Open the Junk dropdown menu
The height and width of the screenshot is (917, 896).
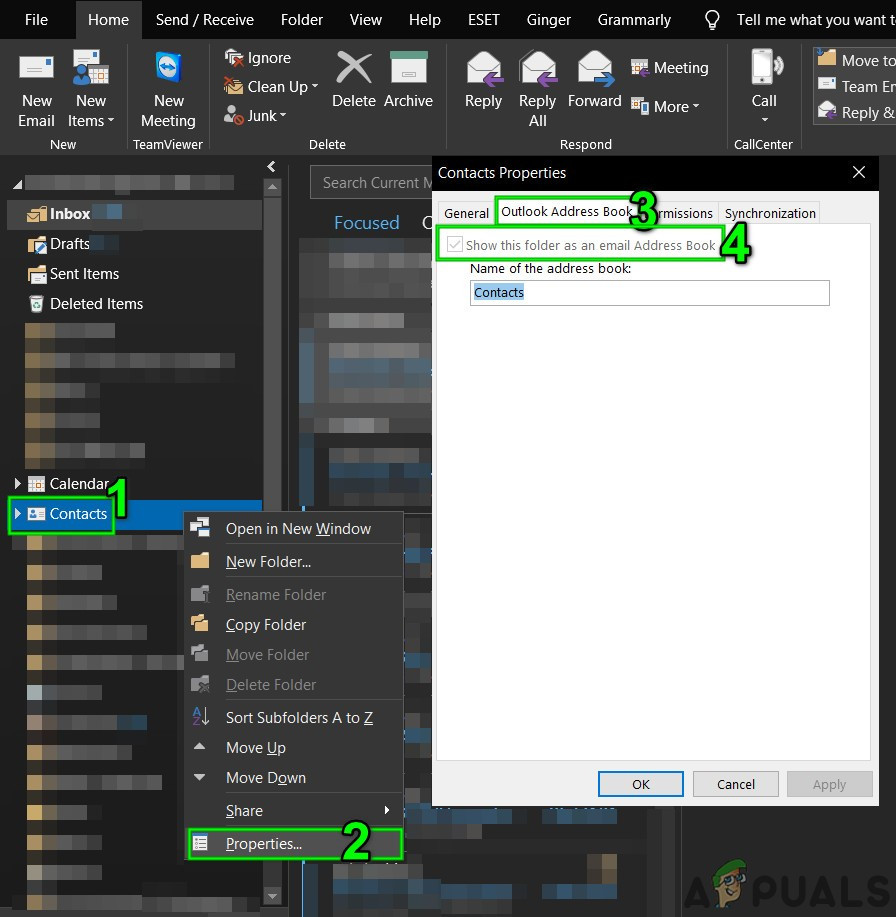pyautogui.click(x=256, y=115)
